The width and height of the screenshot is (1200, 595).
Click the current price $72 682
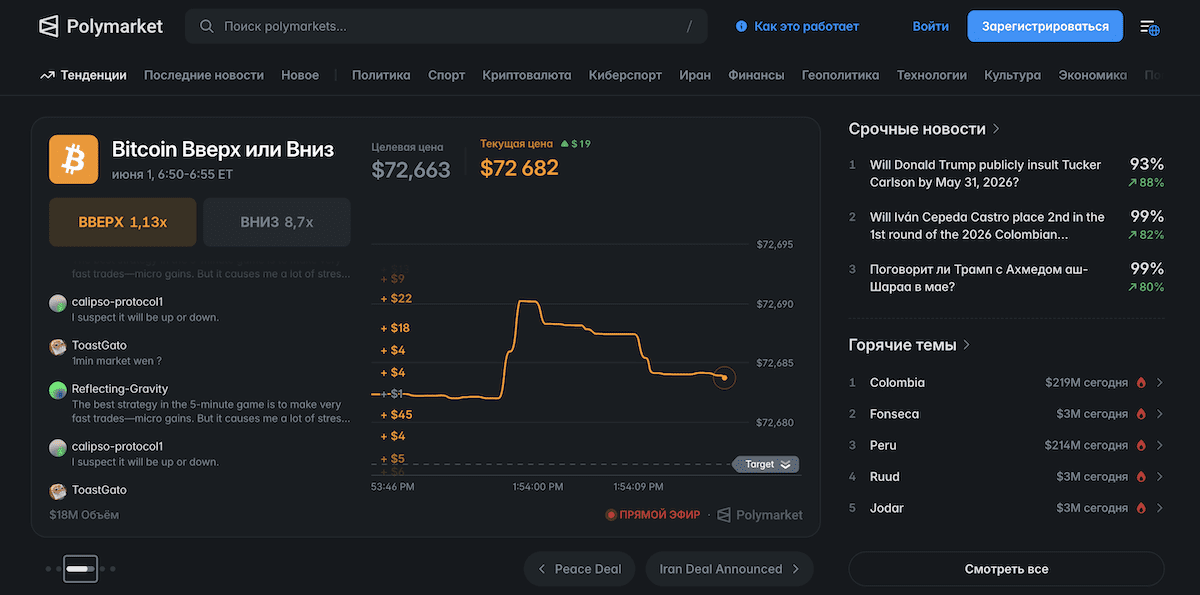click(519, 168)
